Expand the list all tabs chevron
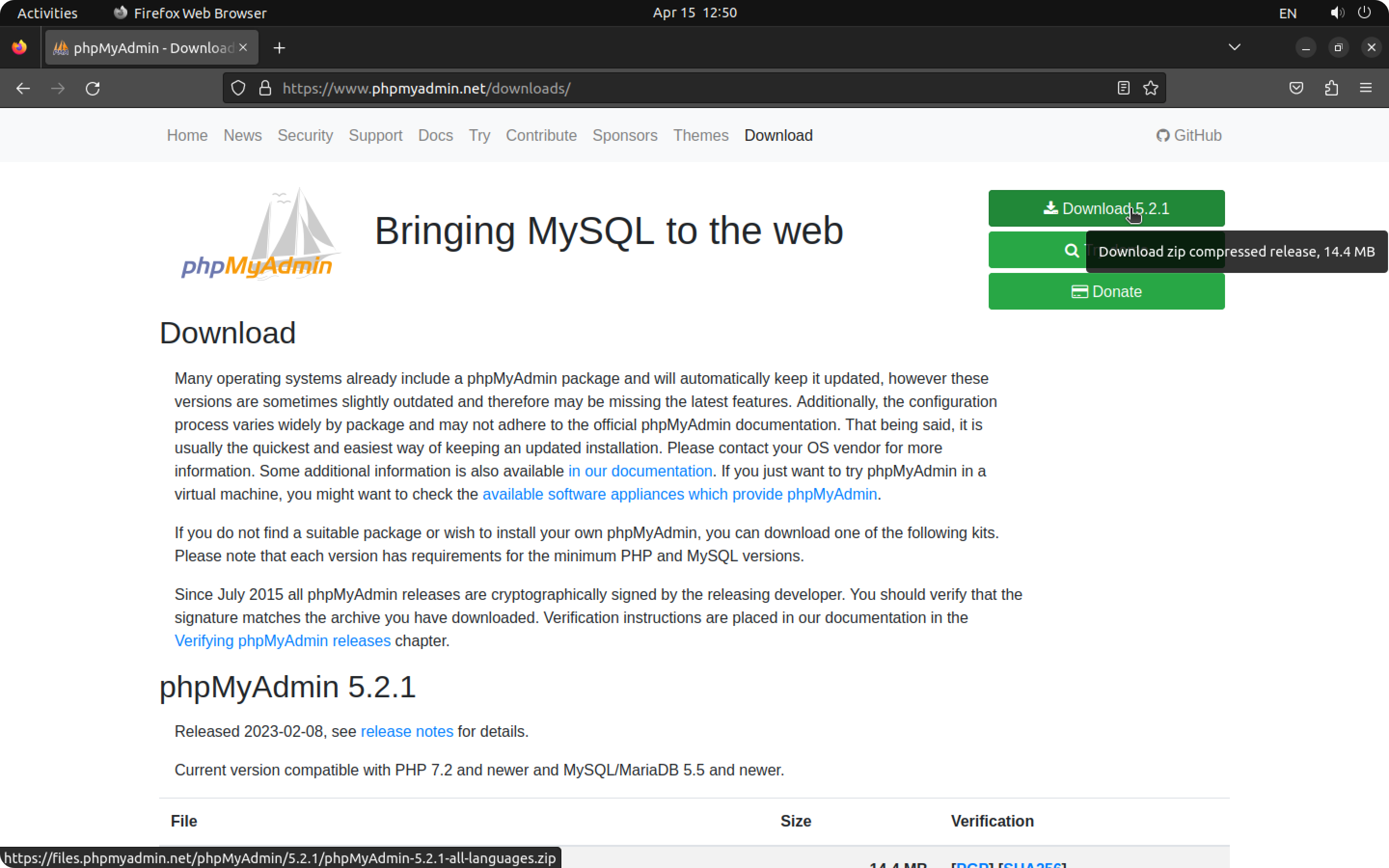Image resolution: width=1389 pixels, height=868 pixels. click(x=1235, y=48)
